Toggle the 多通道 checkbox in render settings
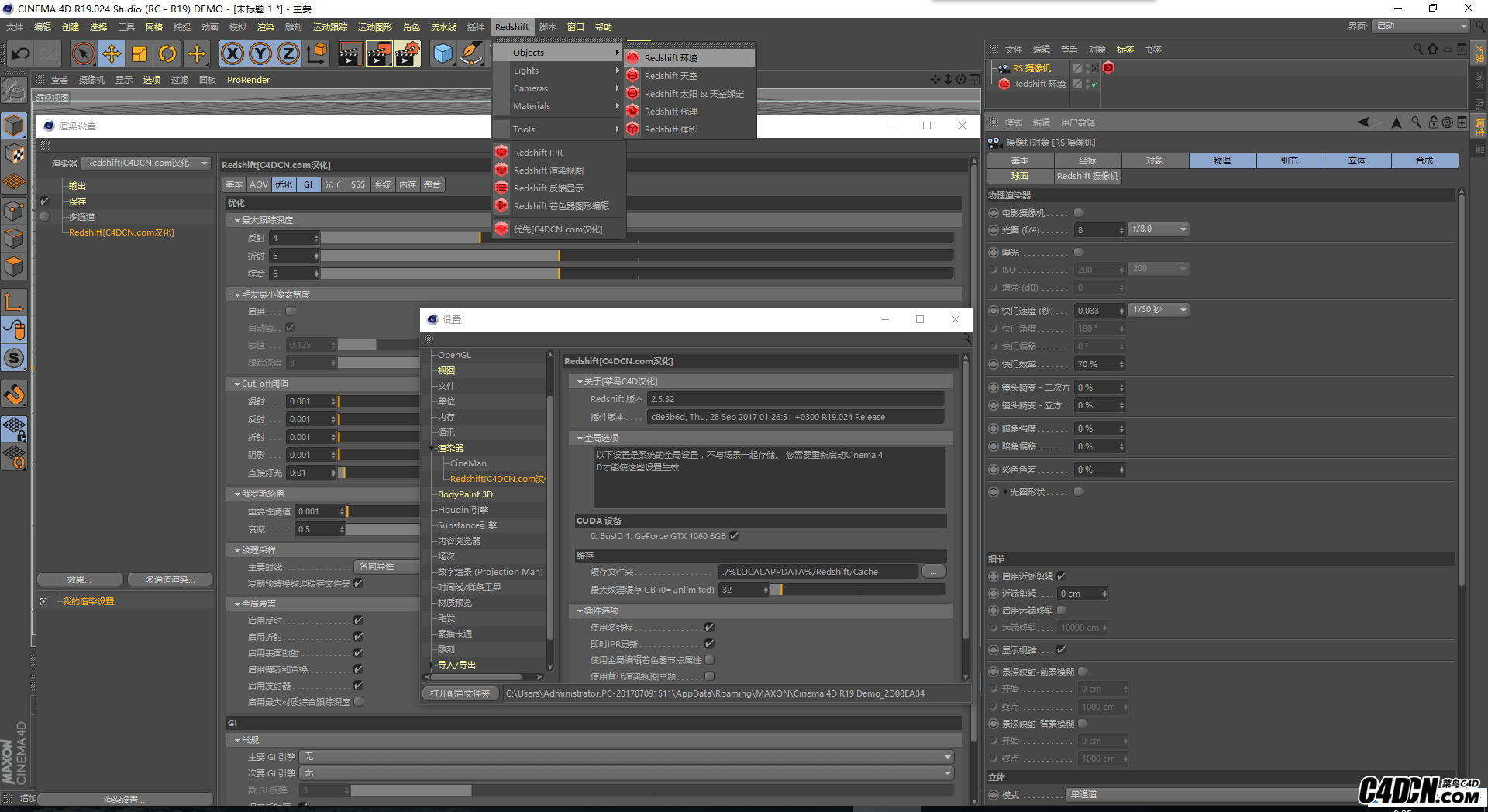 coord(45,216)
